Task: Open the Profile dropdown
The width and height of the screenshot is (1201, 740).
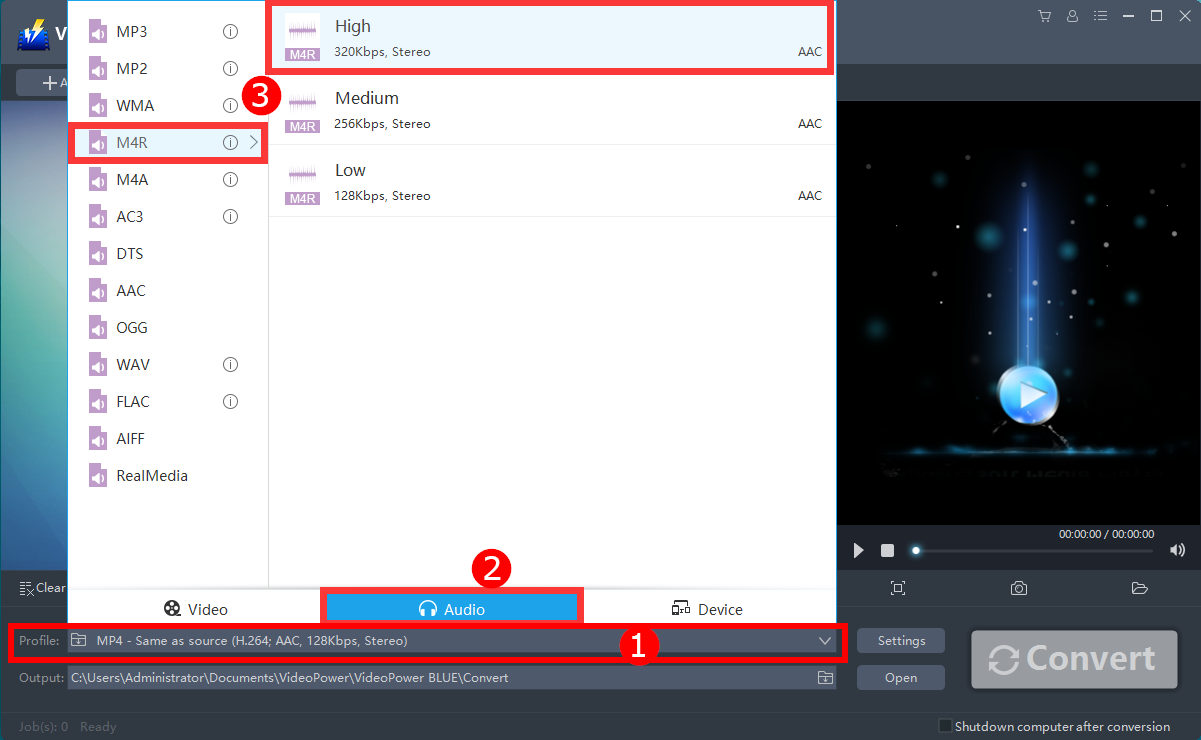Action: click(x=824, y=641)
